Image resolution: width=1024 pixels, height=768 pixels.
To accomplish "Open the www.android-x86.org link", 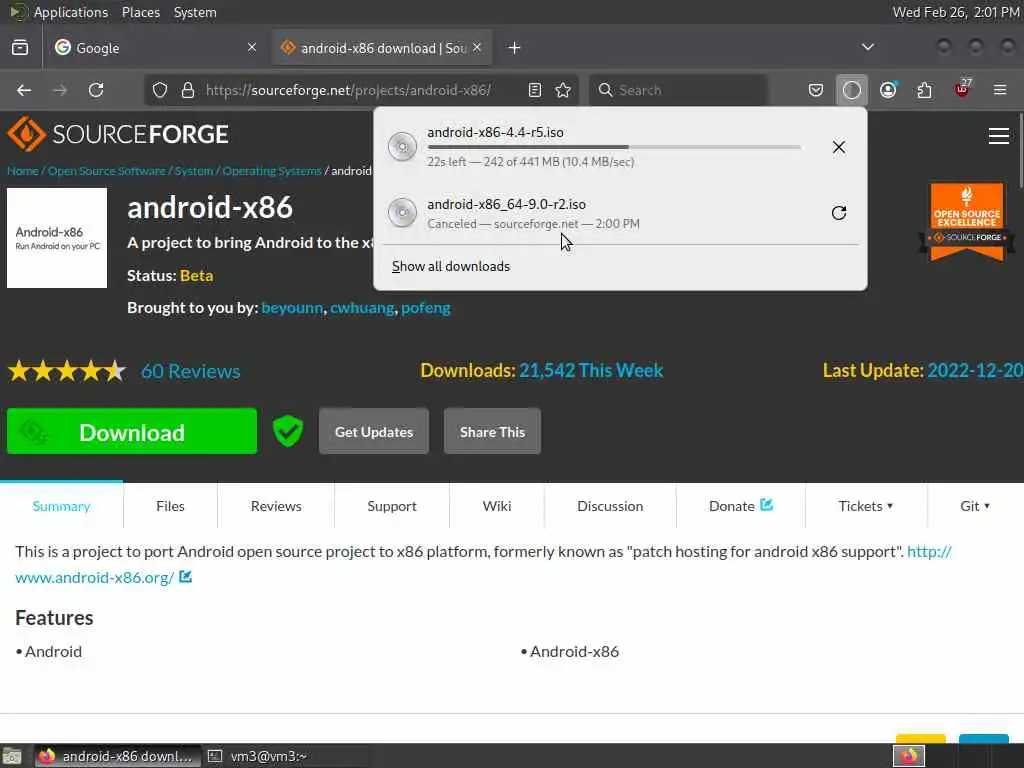I will click(95, 577).
